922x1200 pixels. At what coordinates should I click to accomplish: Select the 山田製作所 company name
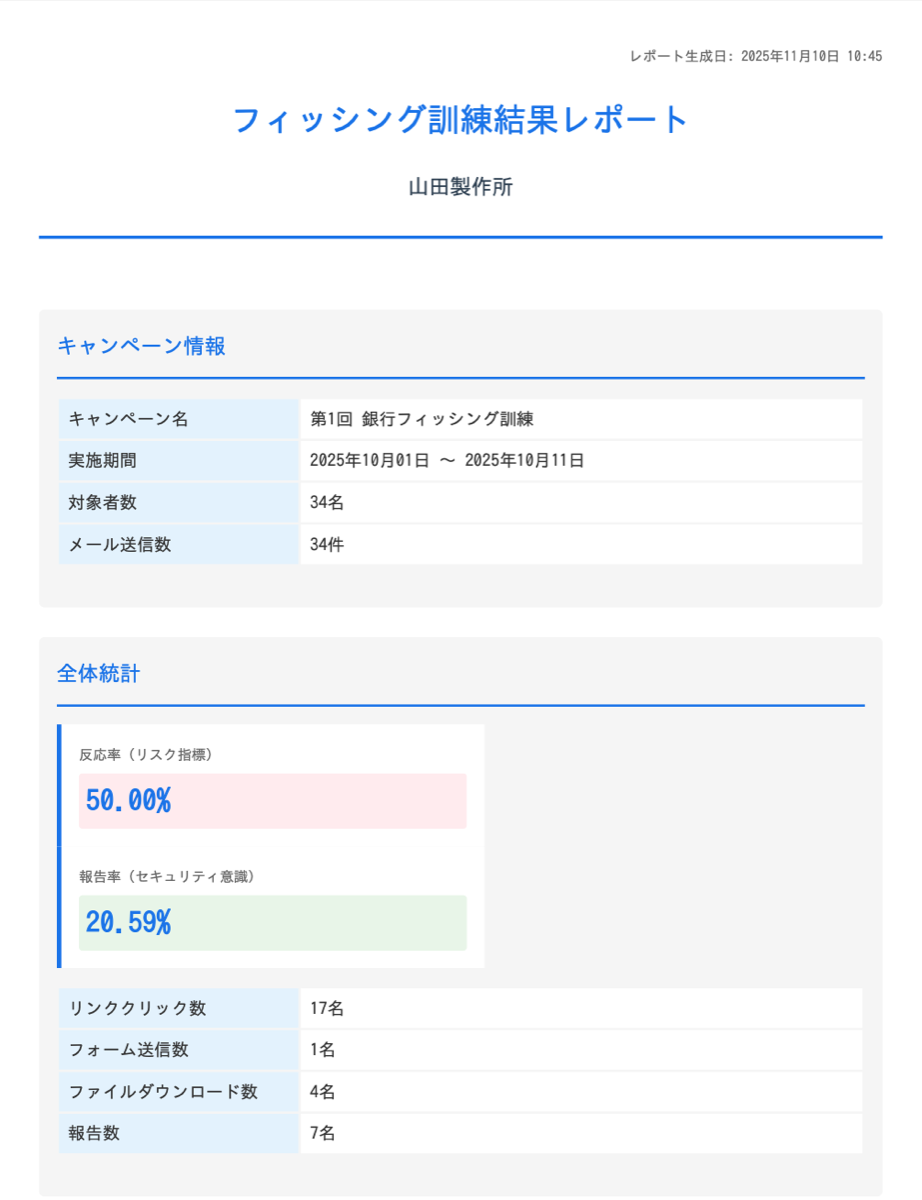pyautogui.click(x=460, y=187)
